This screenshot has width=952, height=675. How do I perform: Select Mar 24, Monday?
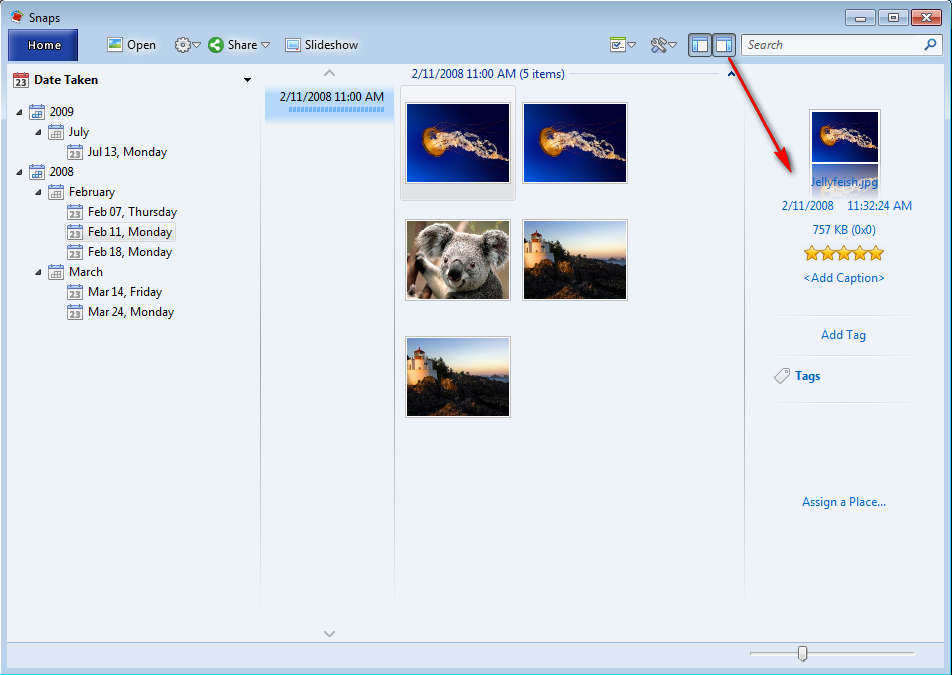131,312
